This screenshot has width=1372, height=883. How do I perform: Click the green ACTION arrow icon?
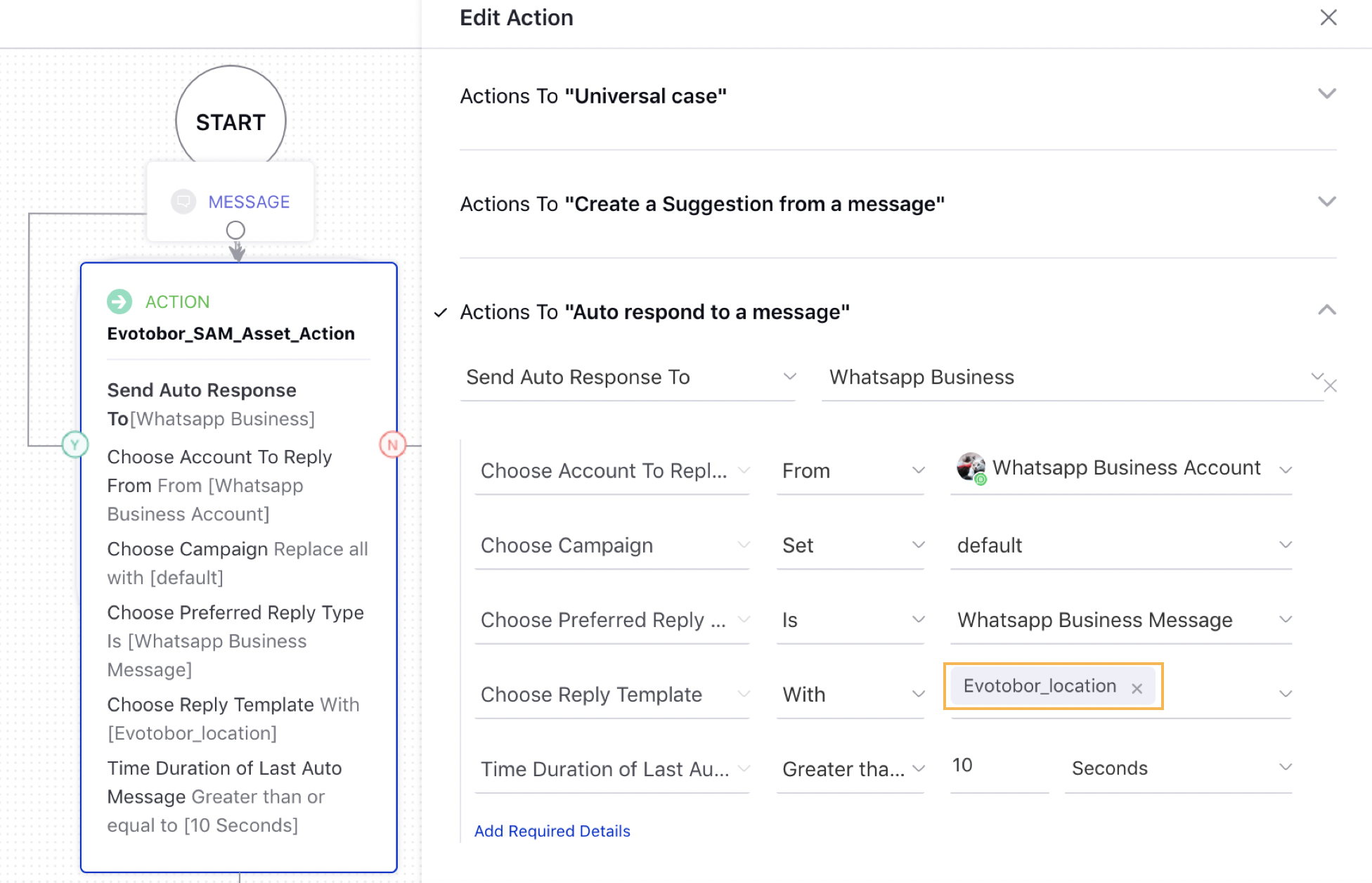[x=119, y=302]
